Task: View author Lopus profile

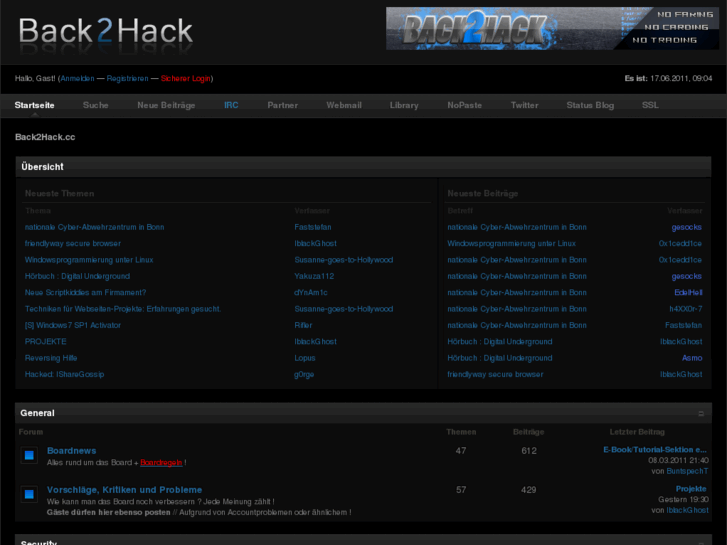Action: (x=305, y=358)
